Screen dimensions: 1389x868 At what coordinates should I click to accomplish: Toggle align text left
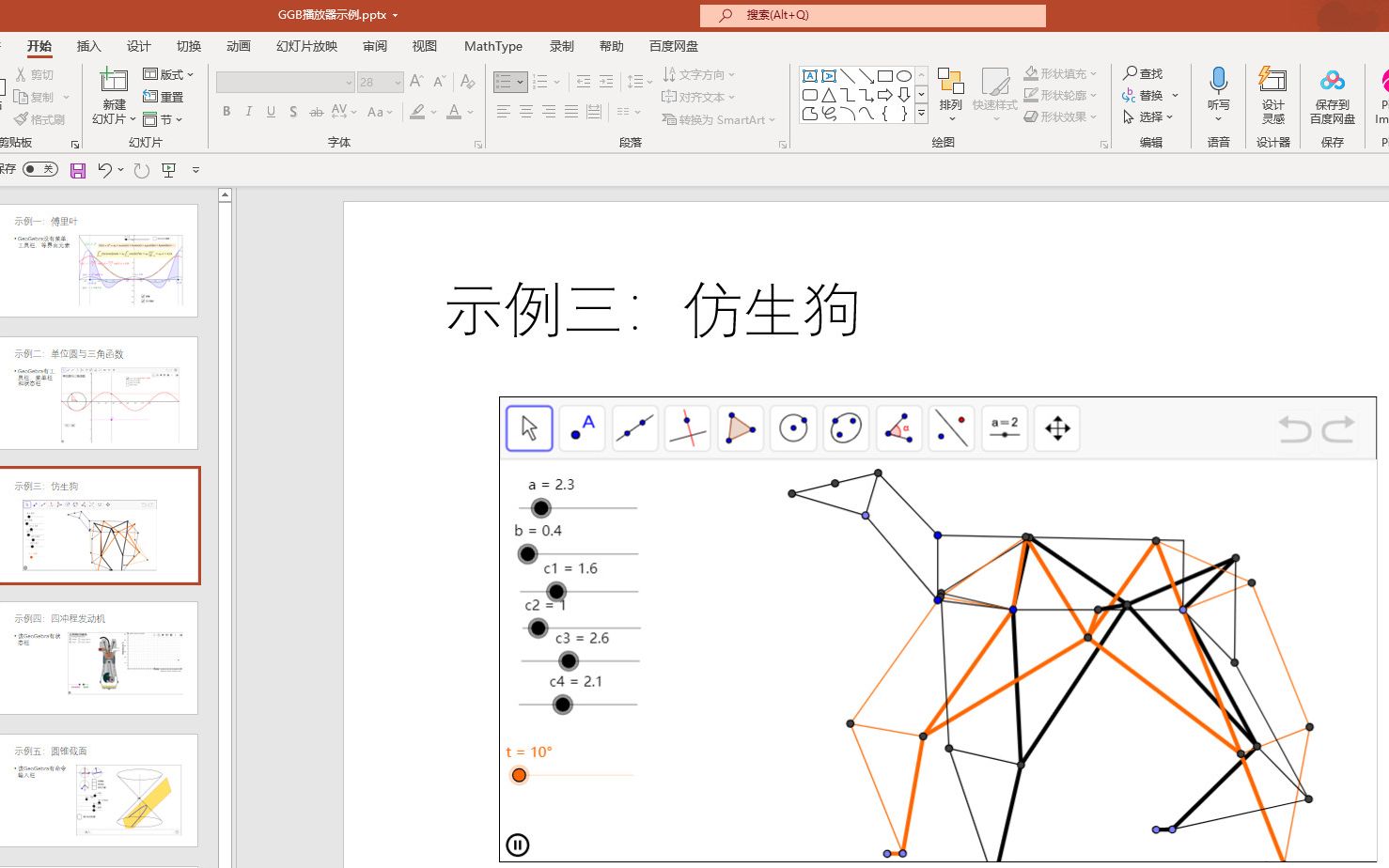pos(504,112)
